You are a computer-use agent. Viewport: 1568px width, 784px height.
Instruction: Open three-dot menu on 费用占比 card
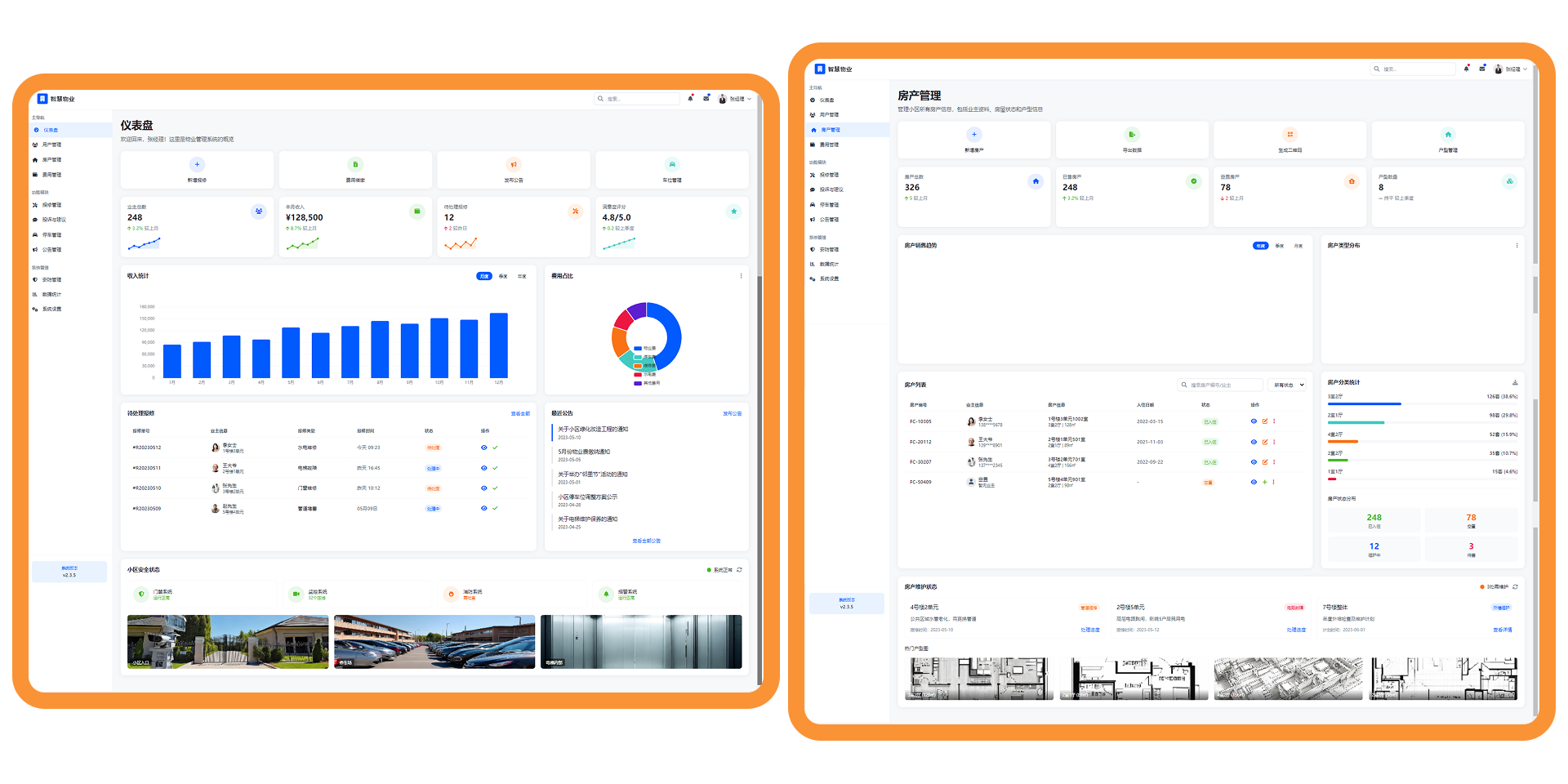(741, 276)
